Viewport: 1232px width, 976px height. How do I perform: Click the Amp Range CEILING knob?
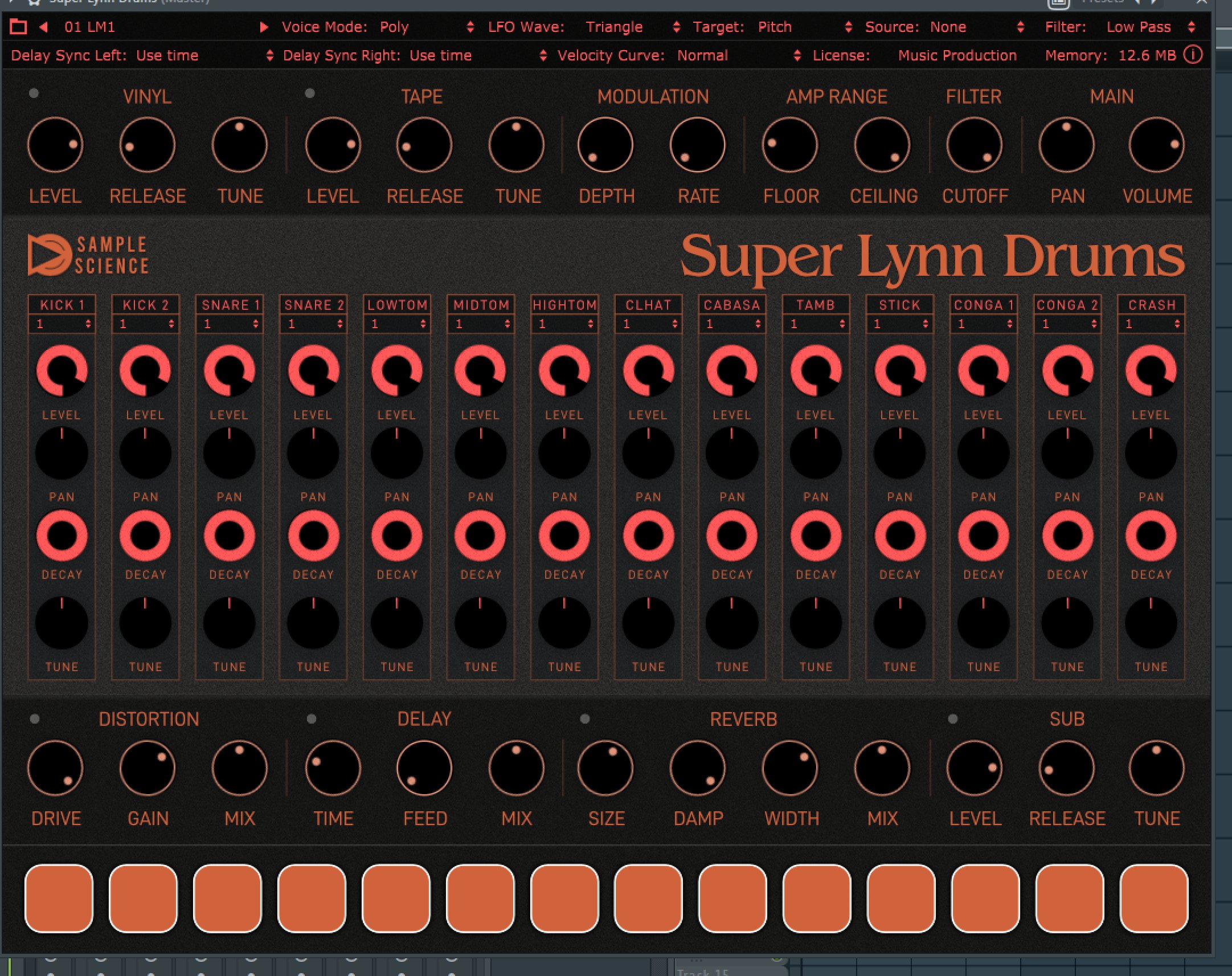[x=882, y=145]
